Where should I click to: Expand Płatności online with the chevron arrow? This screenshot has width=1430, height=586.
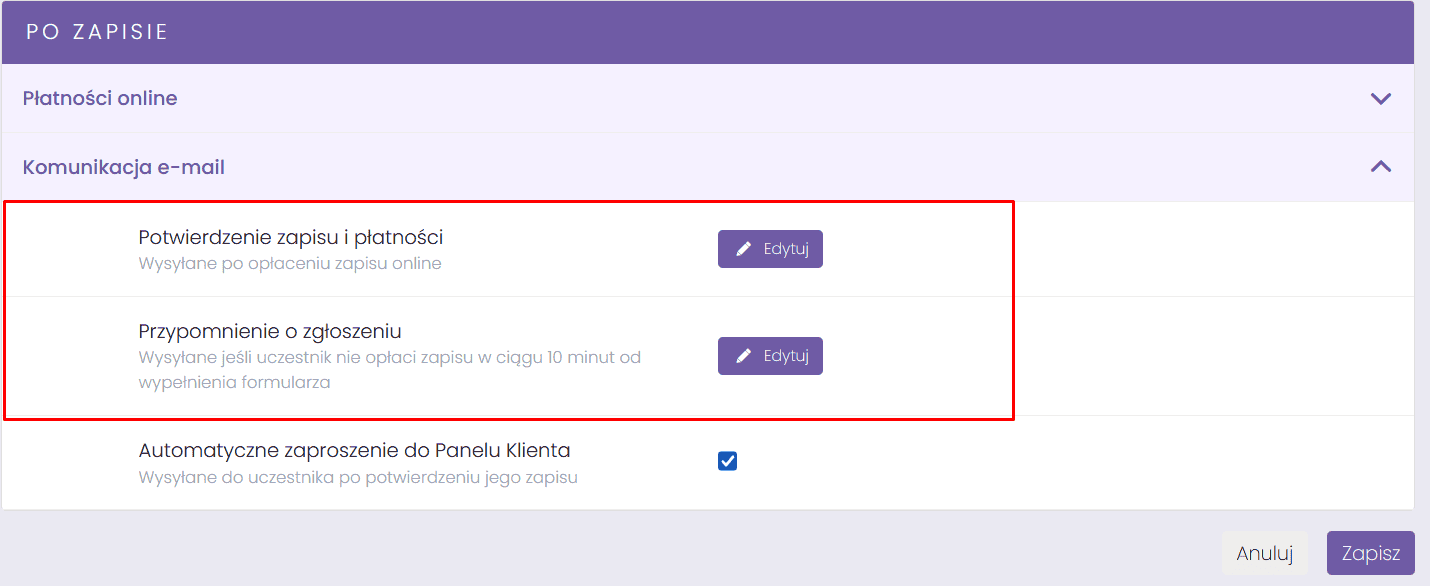[x=1380, y=99]
